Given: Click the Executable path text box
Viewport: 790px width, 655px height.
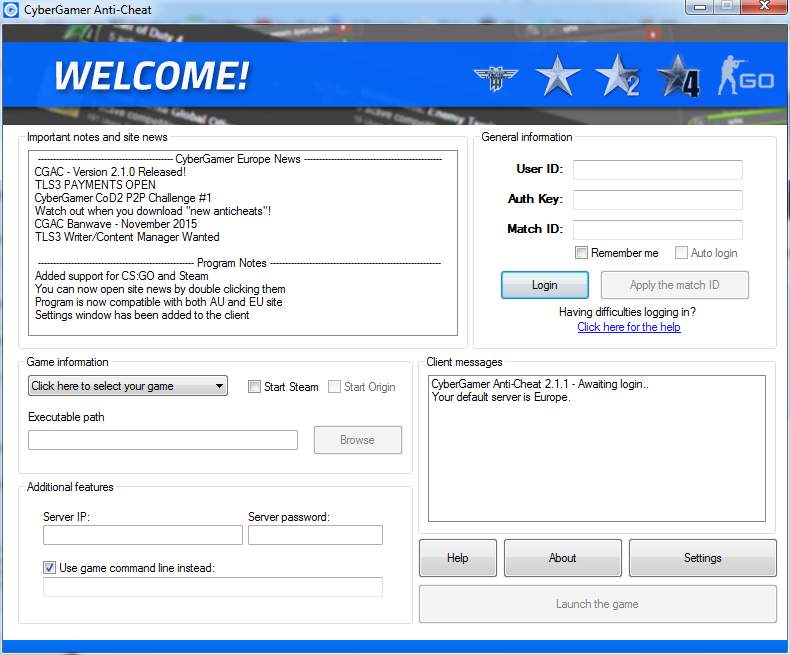Looking at the screenshot, I should point(163,440).
